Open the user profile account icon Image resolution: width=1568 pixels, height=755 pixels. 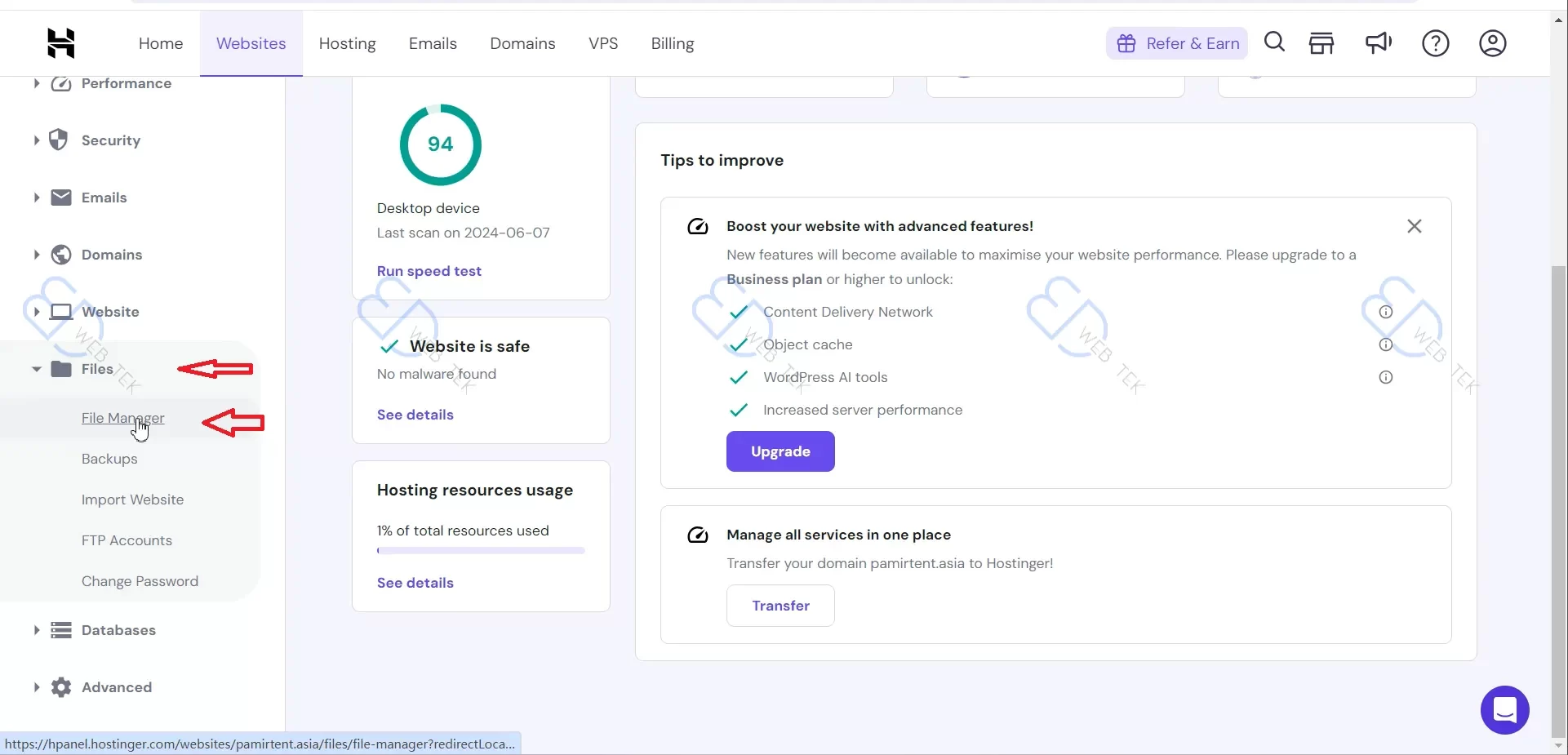tap(1492, 43)
